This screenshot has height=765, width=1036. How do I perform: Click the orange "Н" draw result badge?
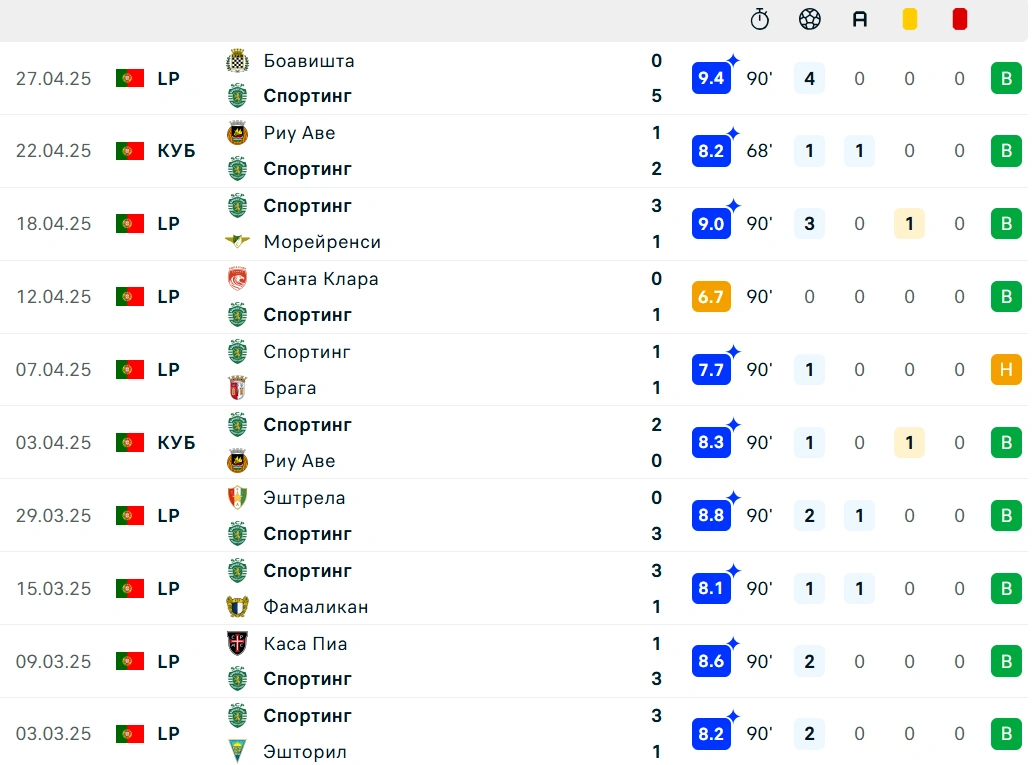1006,369
